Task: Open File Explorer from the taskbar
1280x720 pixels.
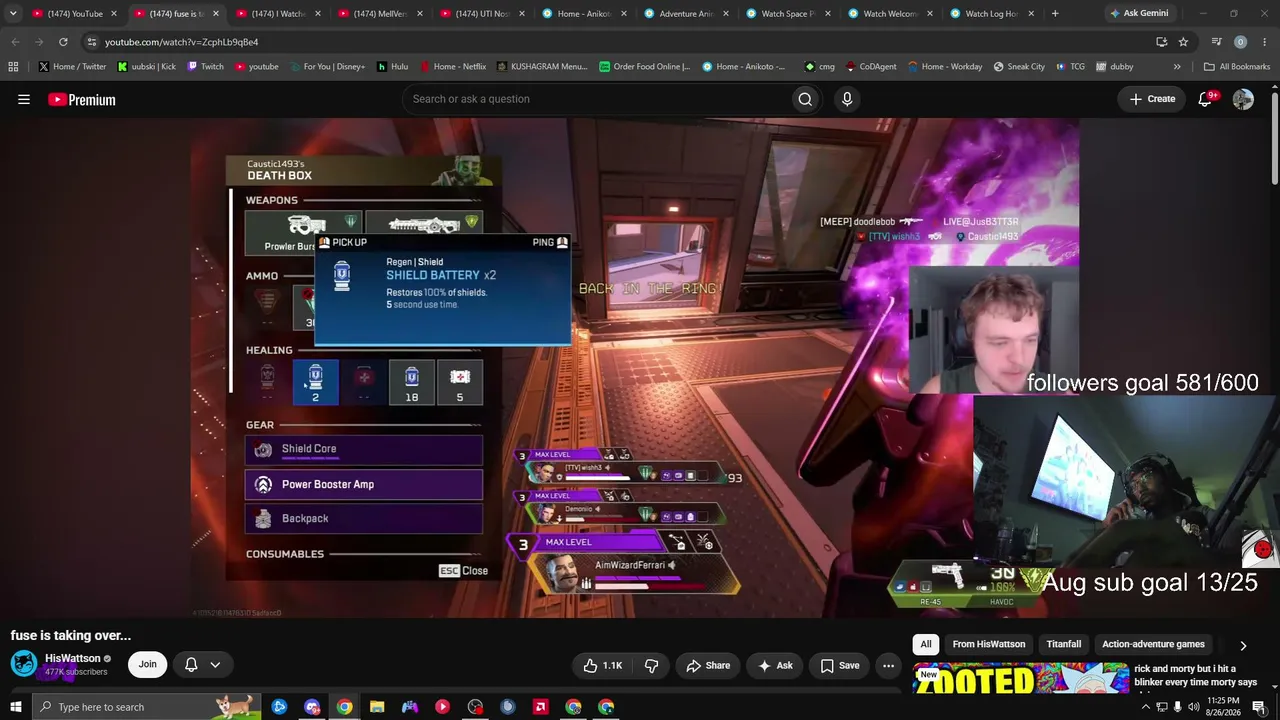Action: click(x=377, y=707)
